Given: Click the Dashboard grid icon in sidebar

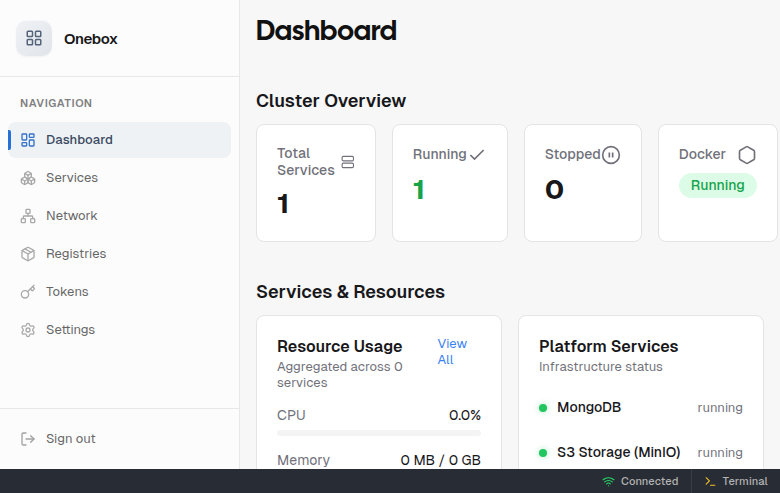Looking at the screenshot, I should (28, 140).
